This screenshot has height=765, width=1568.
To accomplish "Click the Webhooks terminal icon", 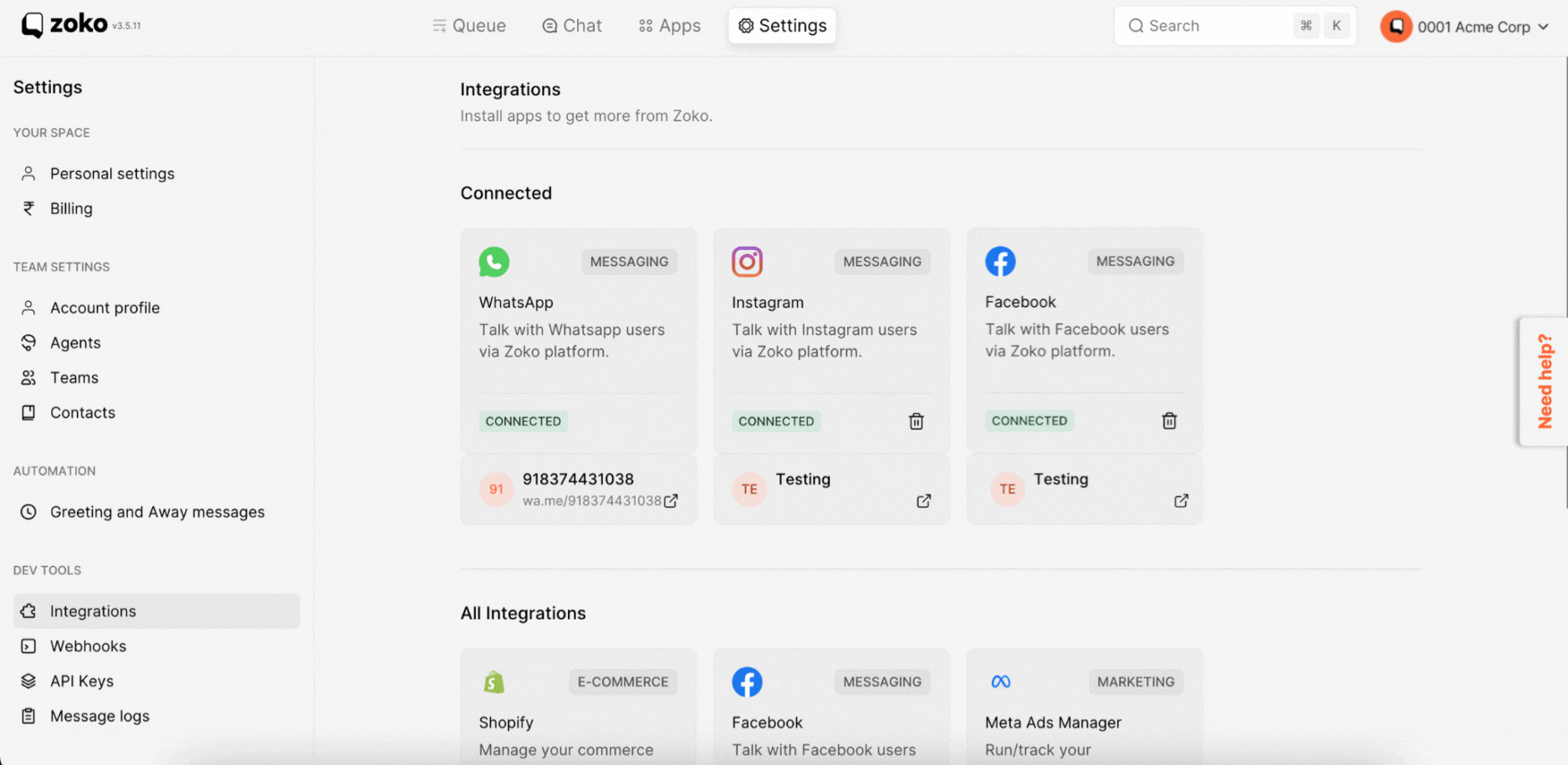I will click(28, 646).
